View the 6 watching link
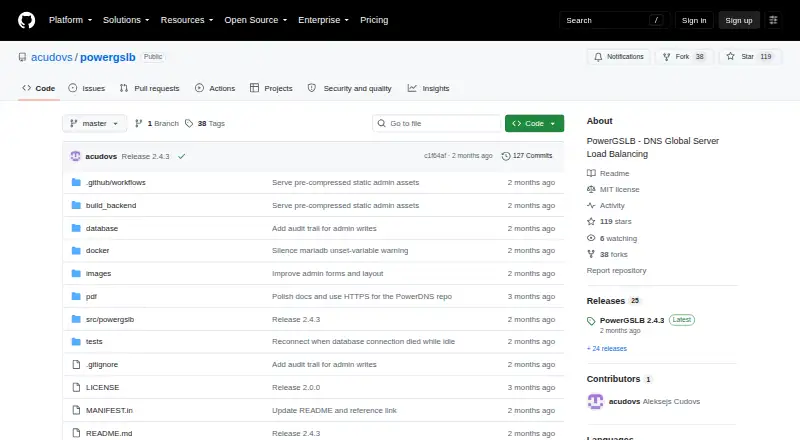Viewport: 800px width, 440px height. (x=612, y=238)
